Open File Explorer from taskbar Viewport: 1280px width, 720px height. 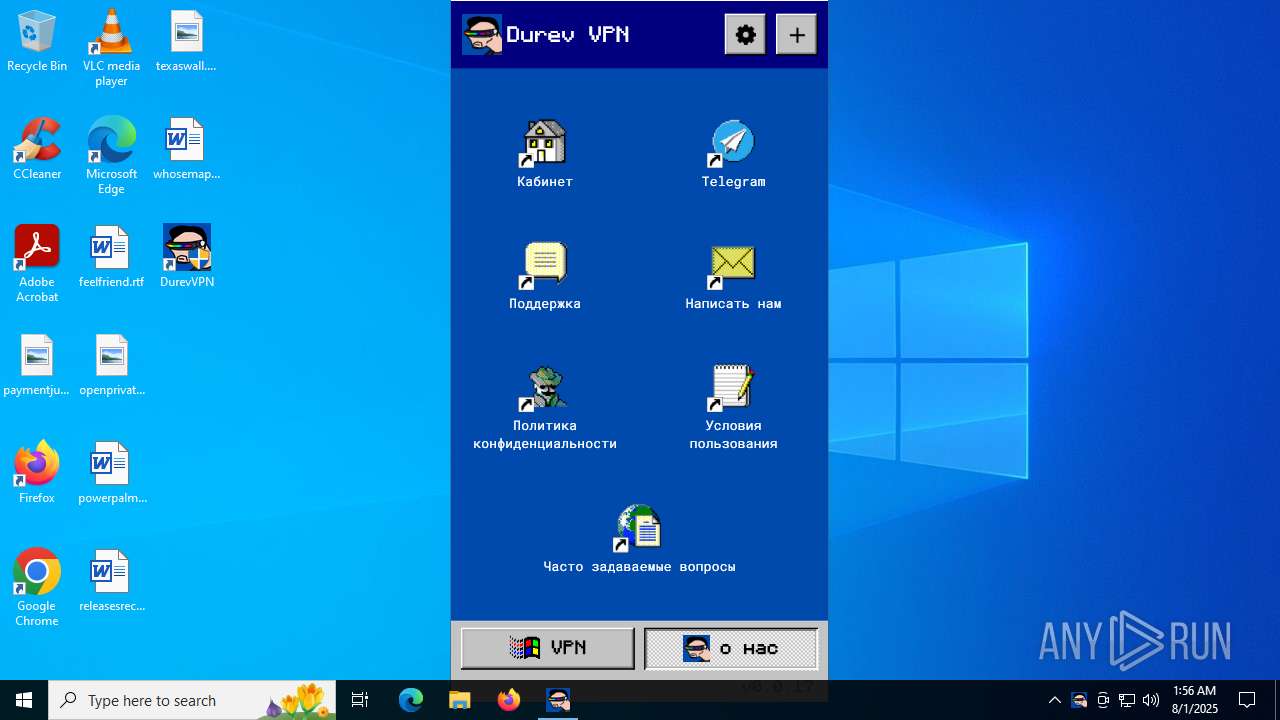pyautogui.click(x=460, y=700)
